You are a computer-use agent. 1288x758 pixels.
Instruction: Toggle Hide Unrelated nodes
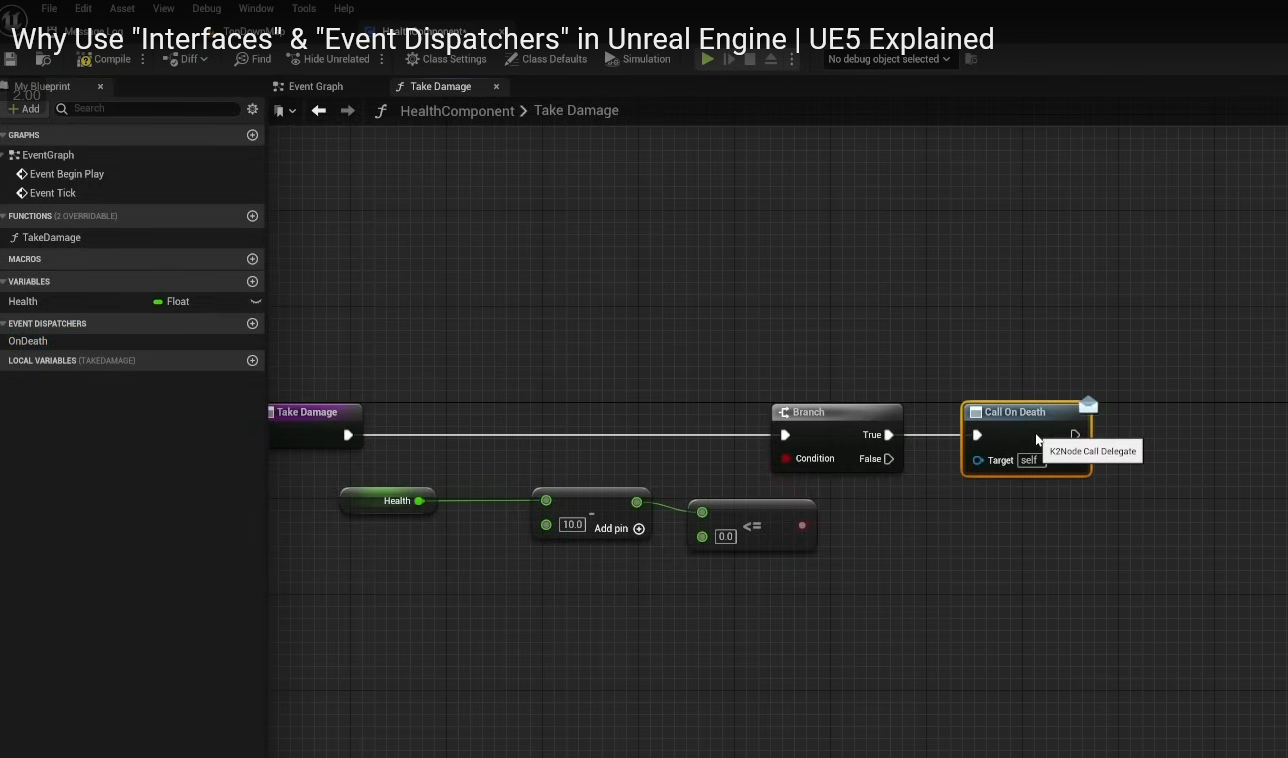click(328, 59)
